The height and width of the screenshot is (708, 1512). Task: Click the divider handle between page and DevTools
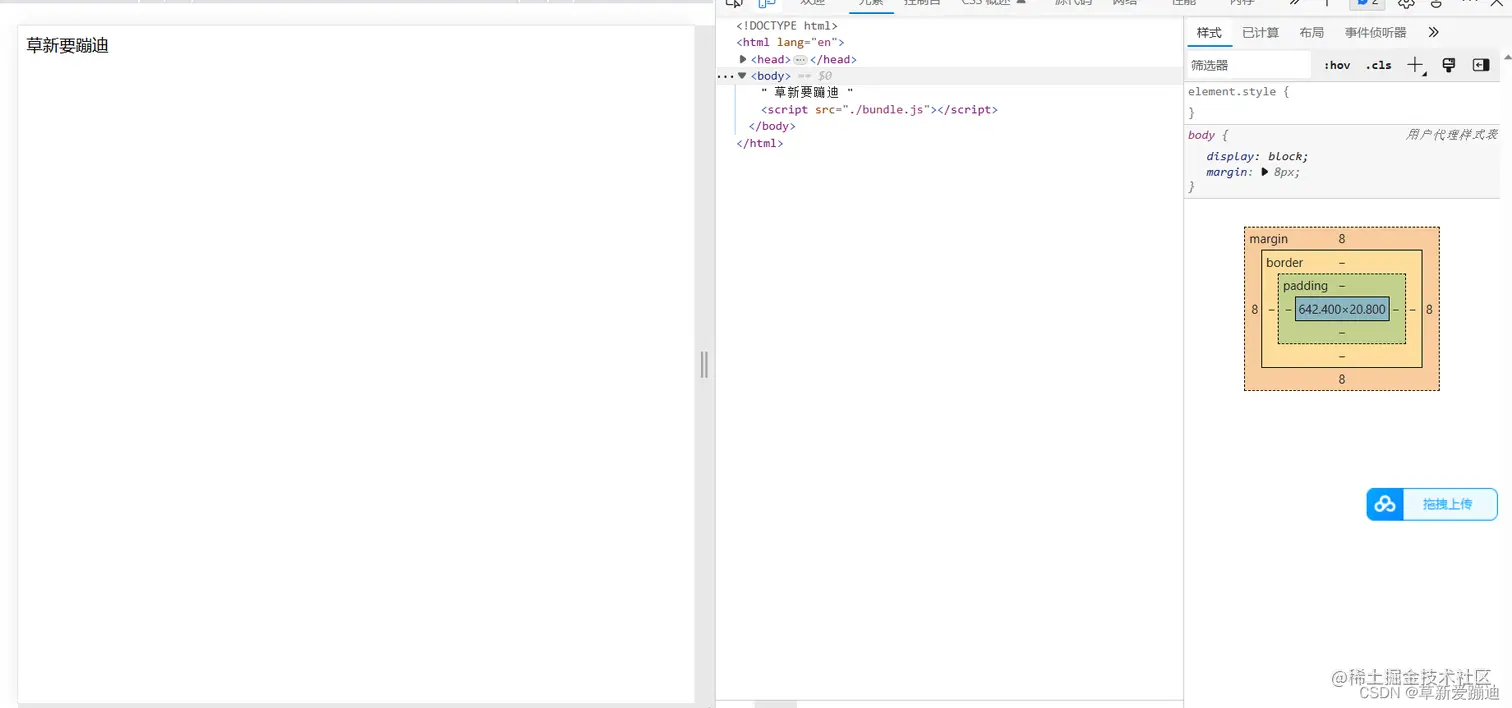pyautogui.click(x=704, y=365)
